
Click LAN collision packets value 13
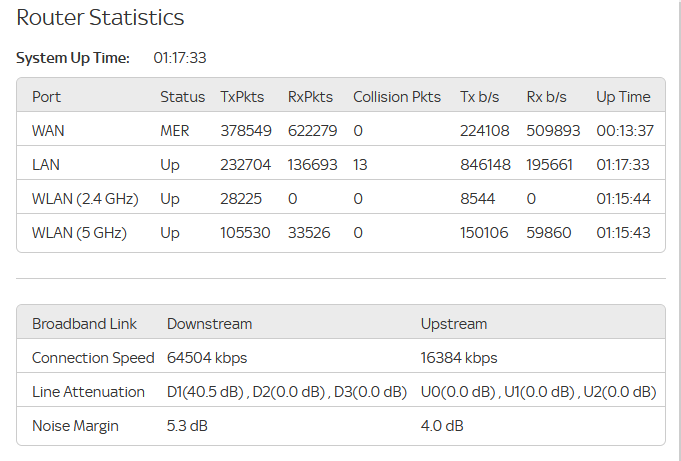[x=360, y=165]
